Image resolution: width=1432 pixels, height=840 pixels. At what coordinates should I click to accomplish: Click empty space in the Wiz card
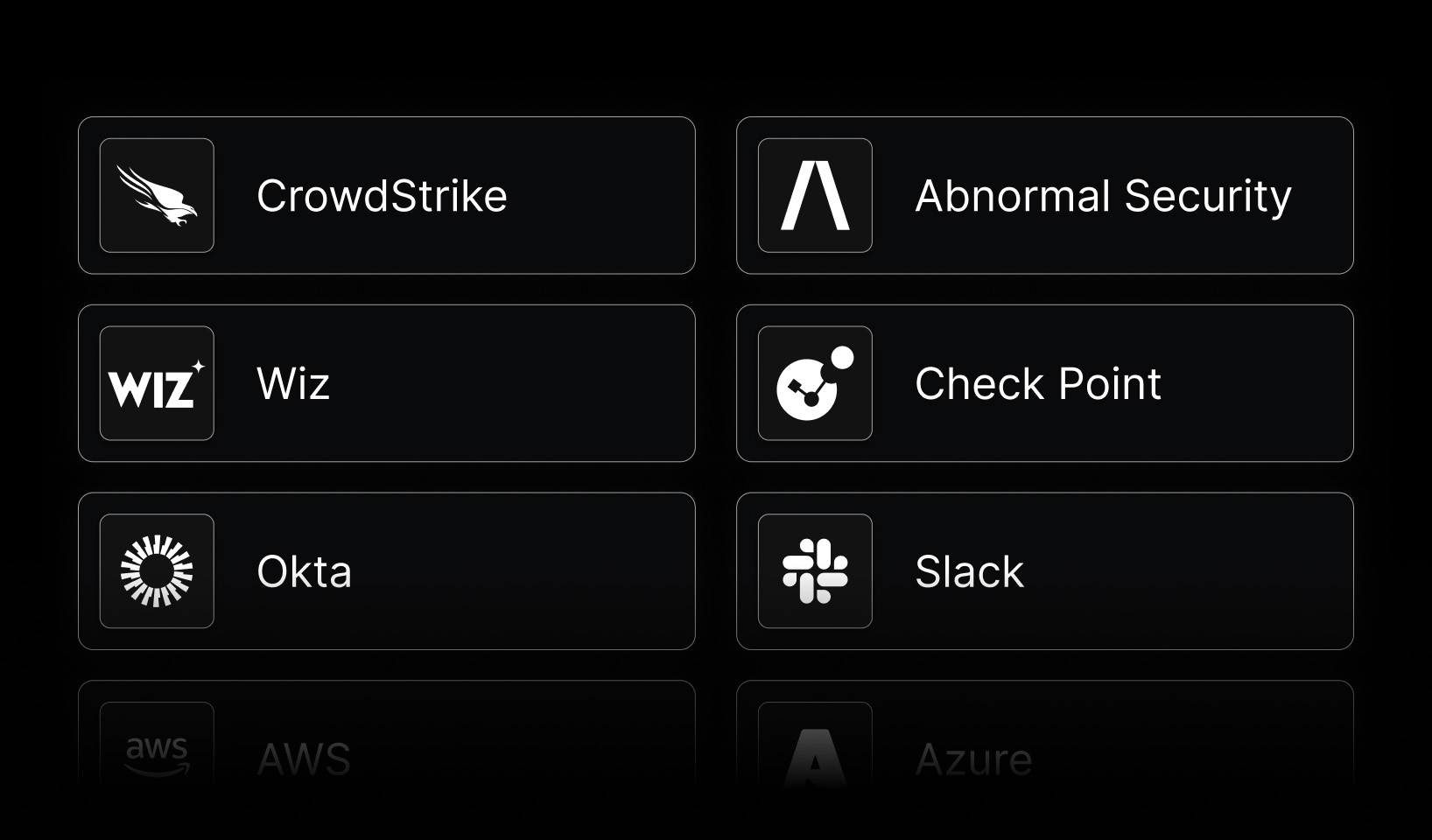tap(525, 383)
